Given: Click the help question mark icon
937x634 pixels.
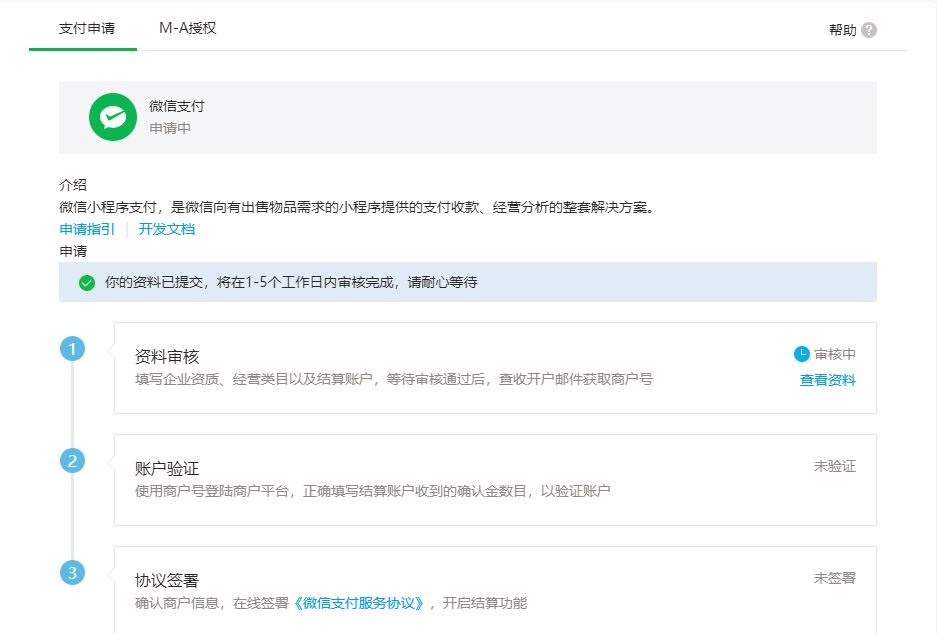Looking at the screenshot, I should (x=869, y=30).
